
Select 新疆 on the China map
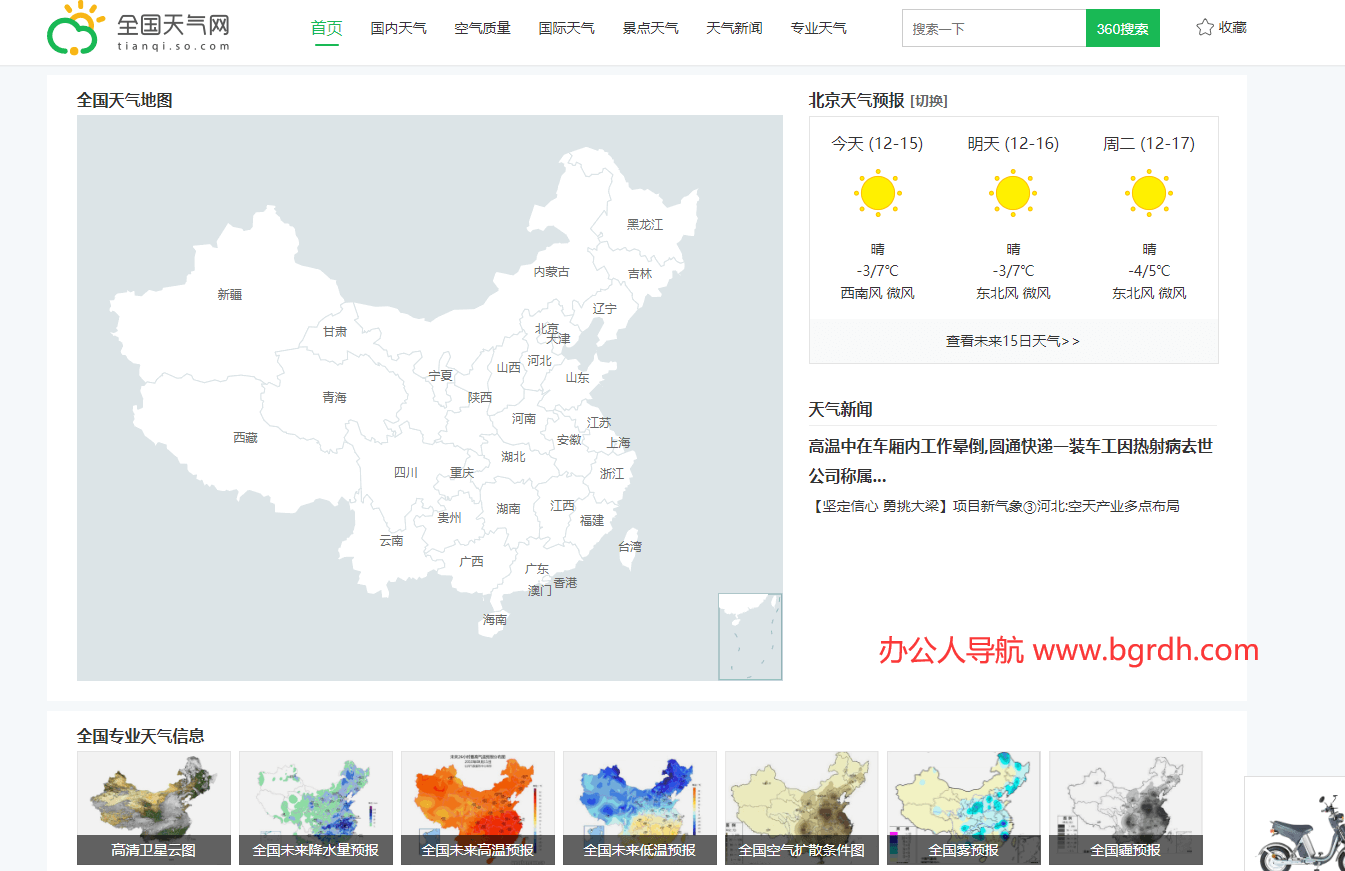[231, 294]
